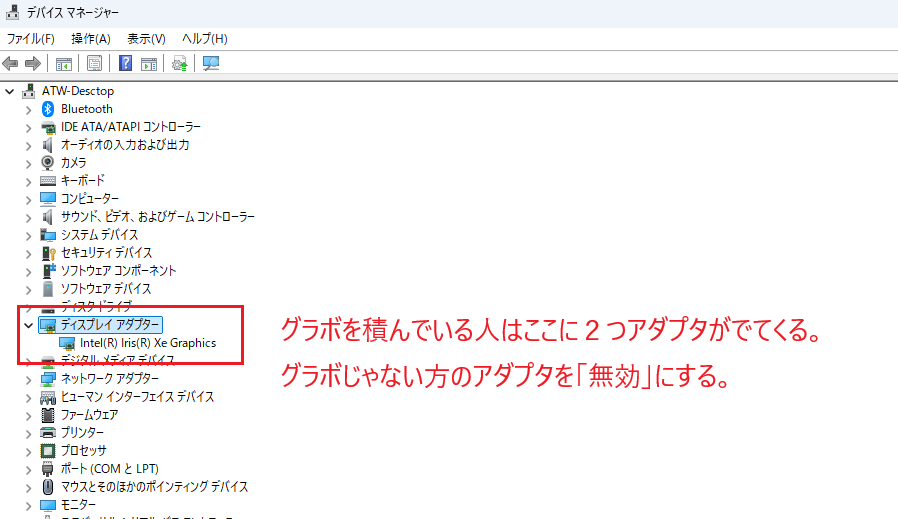Click the blue Help question-mark icon
Screen dimensions: 898x519
tap(125, 63)
